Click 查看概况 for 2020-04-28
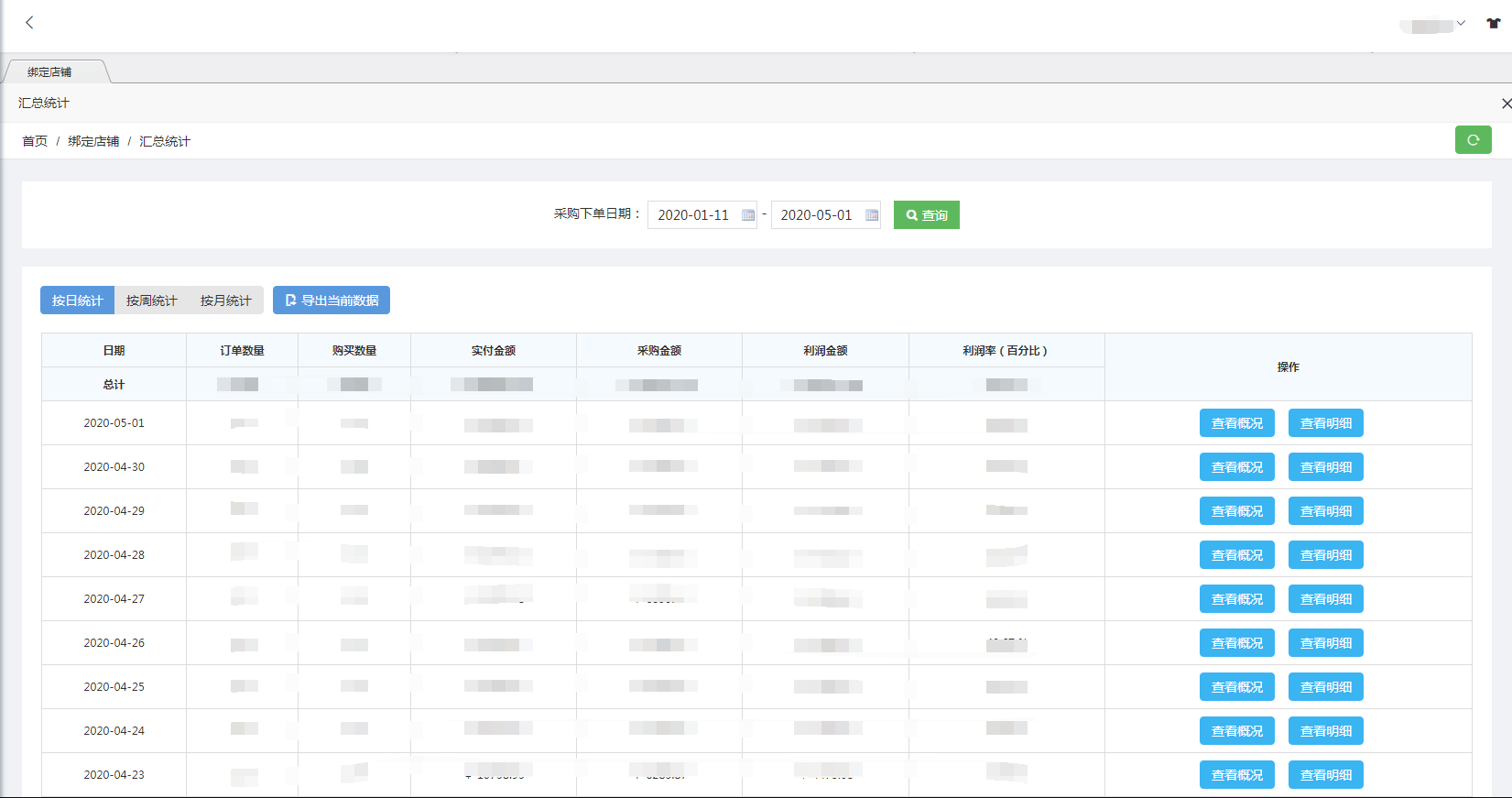Image resolution: width=1512 pixels, height=798 pixels. [x=1237, y=555]
